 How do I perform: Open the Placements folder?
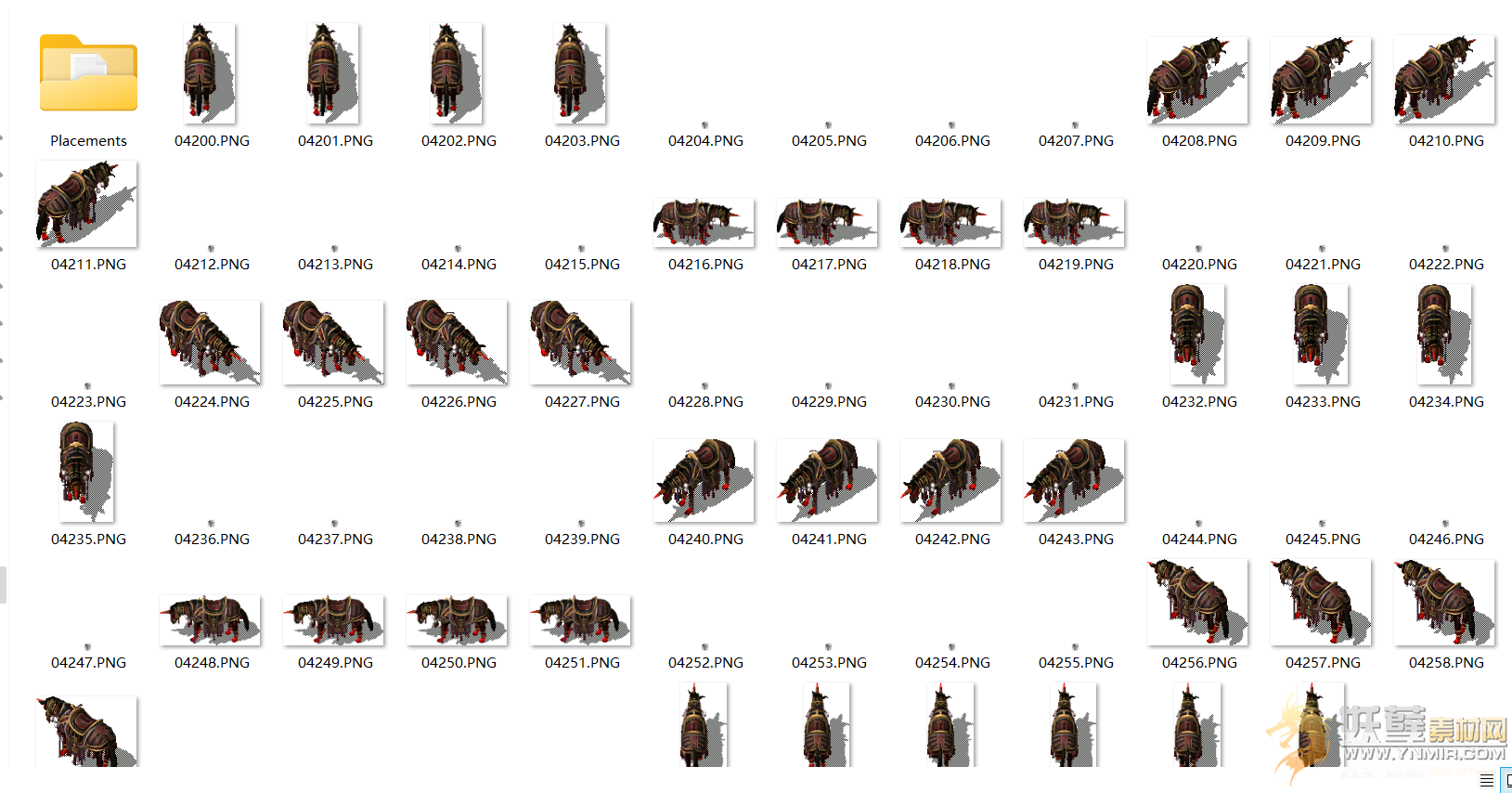pyautogui.click(x=88, y=73)
